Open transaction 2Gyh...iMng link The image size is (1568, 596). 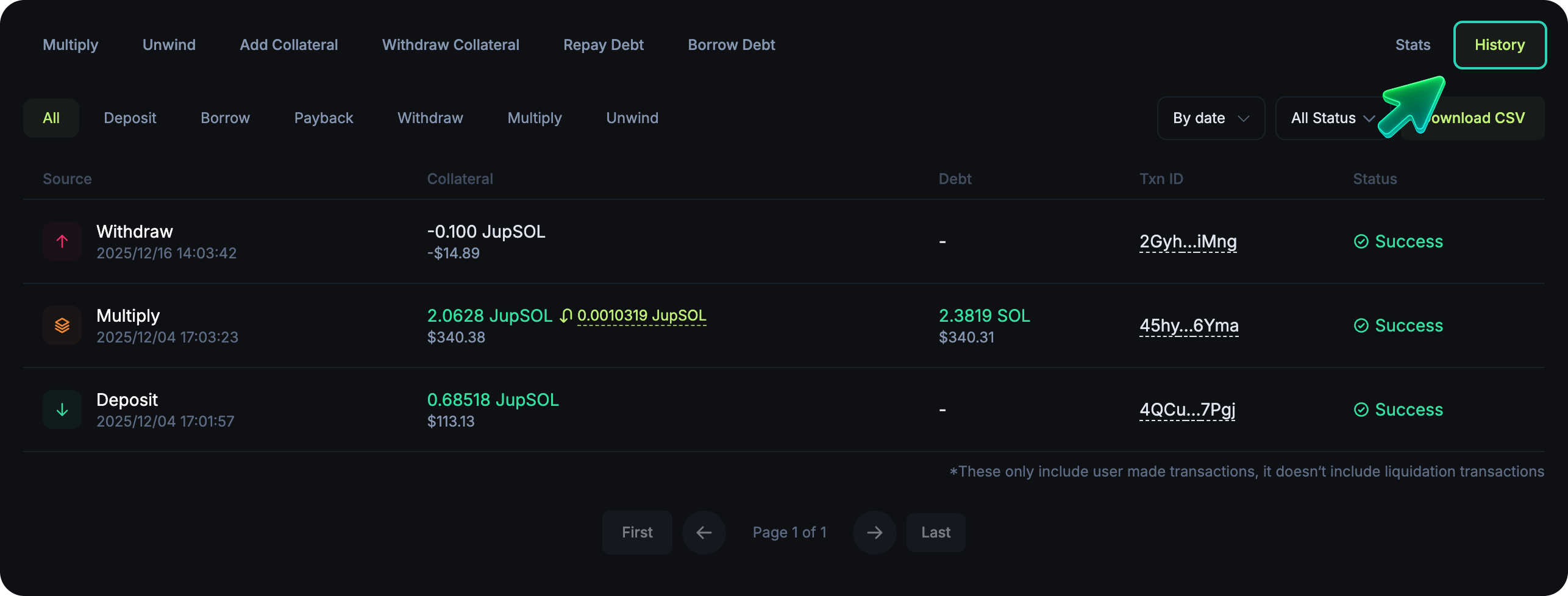1188,242
